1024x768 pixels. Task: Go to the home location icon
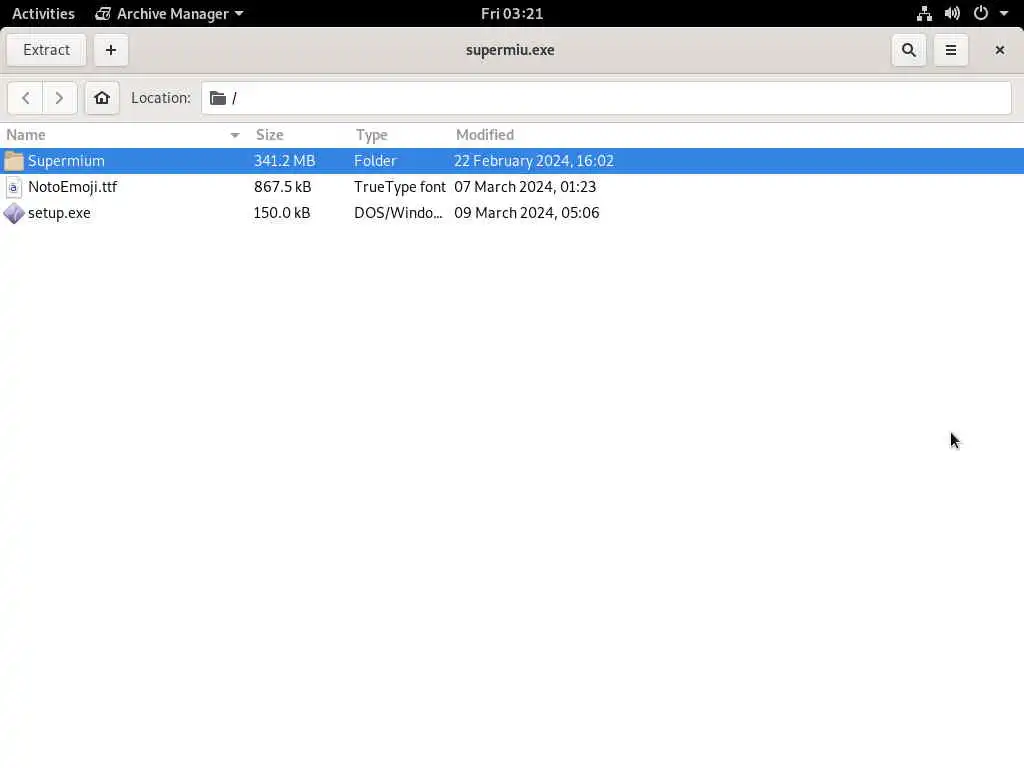102,98
